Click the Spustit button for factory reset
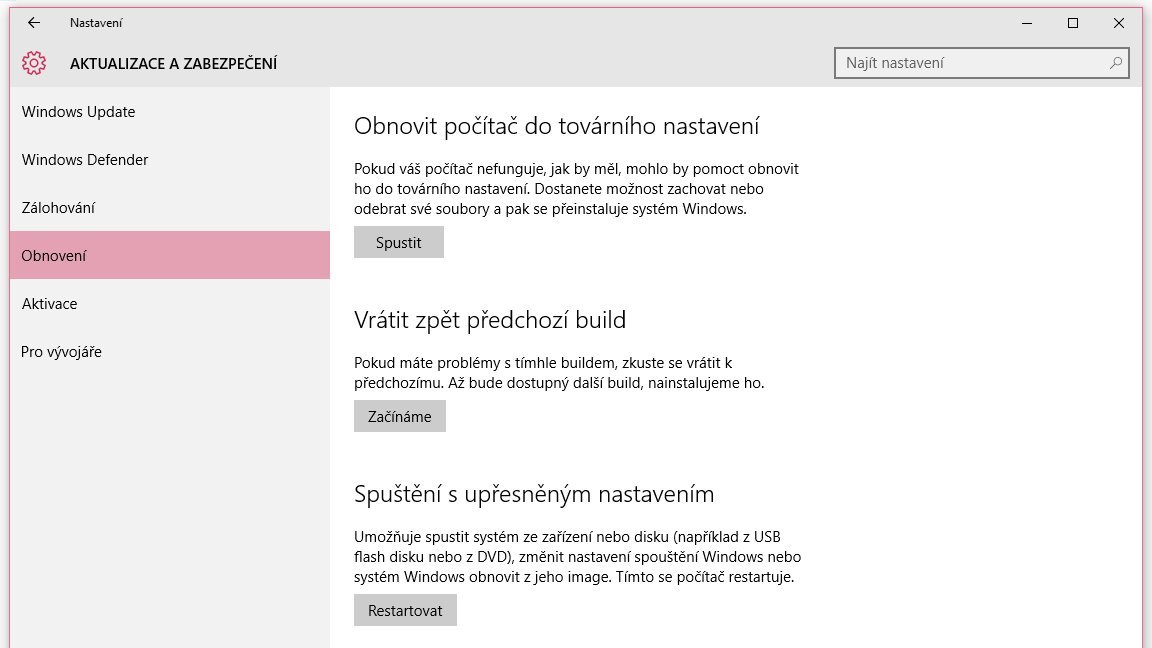 [x=399, y=242]
